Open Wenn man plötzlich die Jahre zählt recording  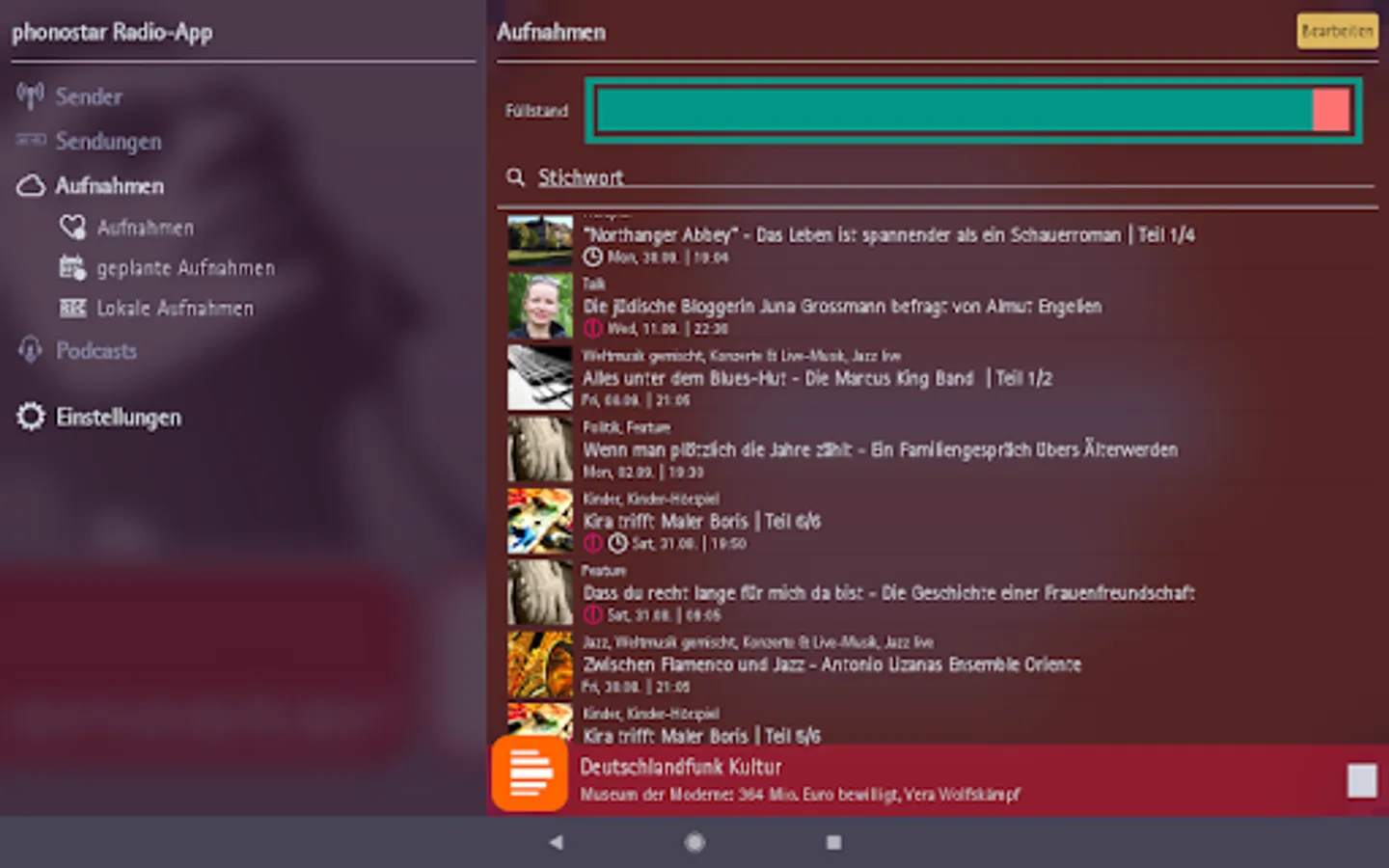point(880,449)
